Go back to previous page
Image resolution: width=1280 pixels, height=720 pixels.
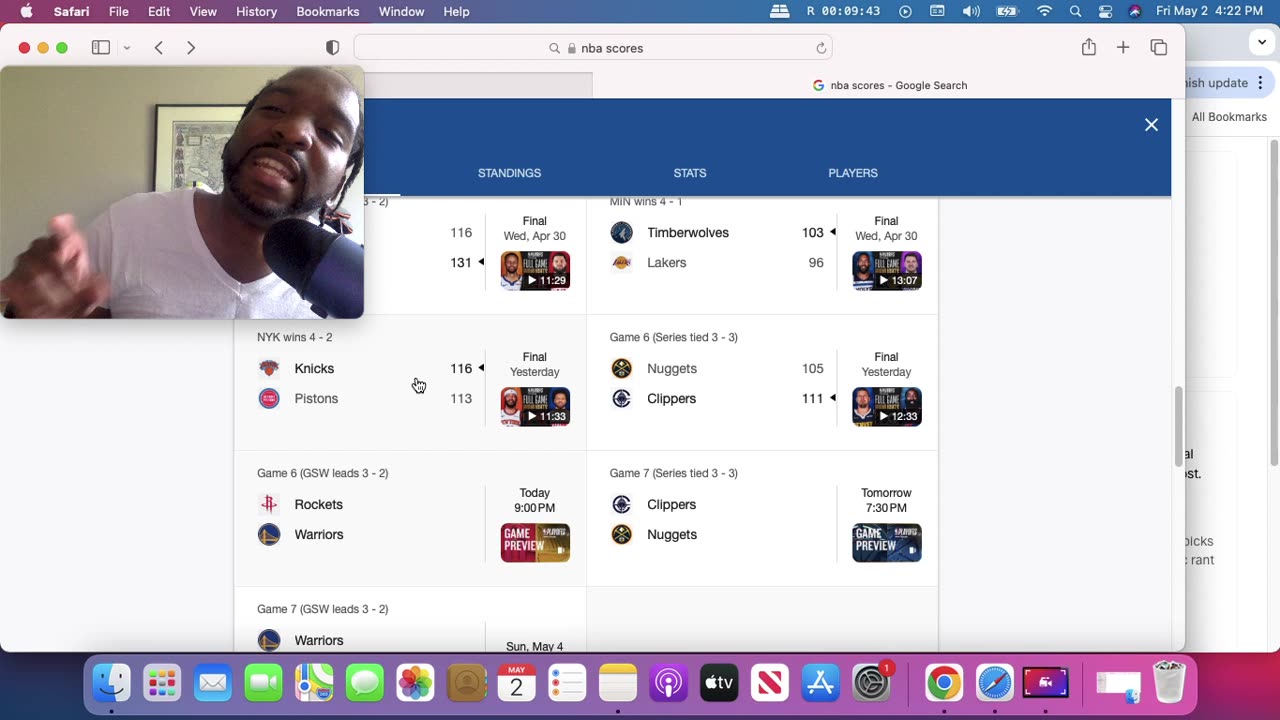click(x=158, y=47)
